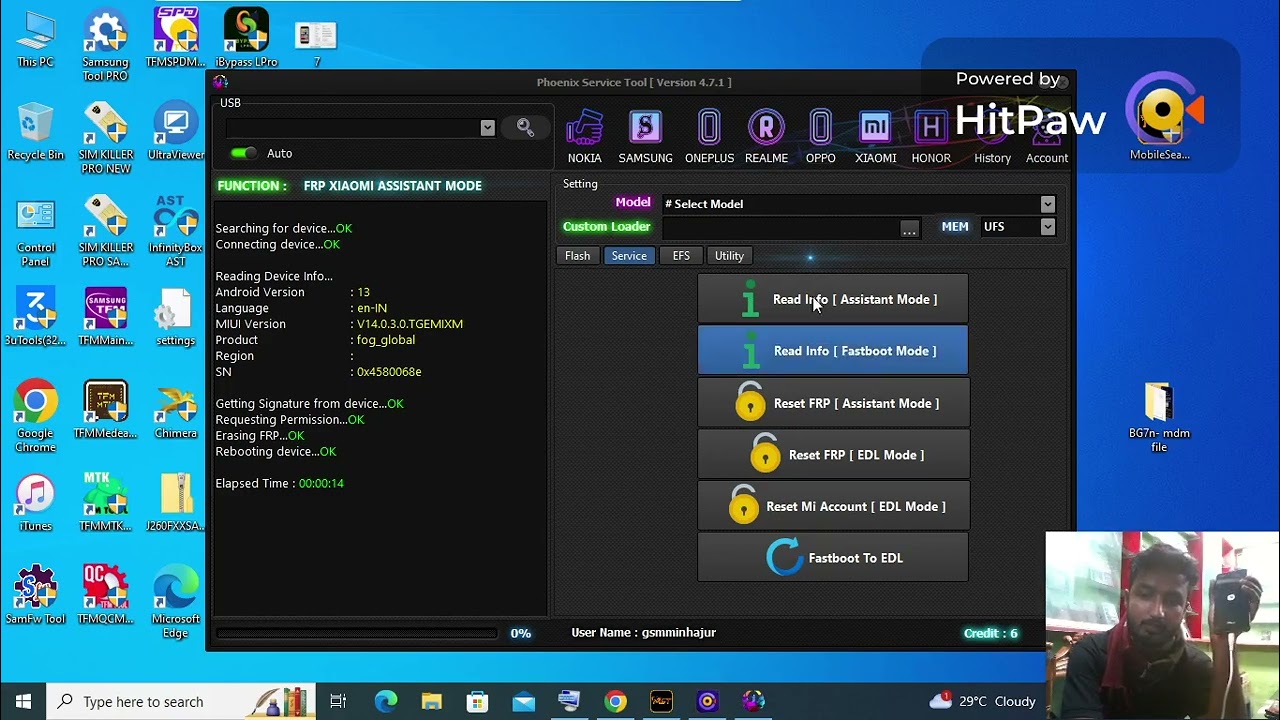The height and width of the screenshot is (720, 1280).
Task: Open the HONOR brand section
Action: pos(930,136)
